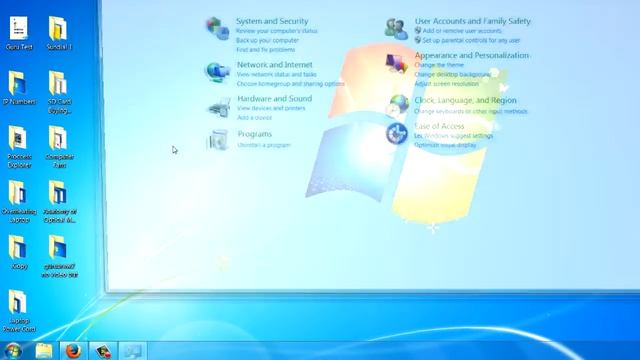Click Adjust screen resolution
The width and height of the screenshot is (640, 360).
click(447, 84)
